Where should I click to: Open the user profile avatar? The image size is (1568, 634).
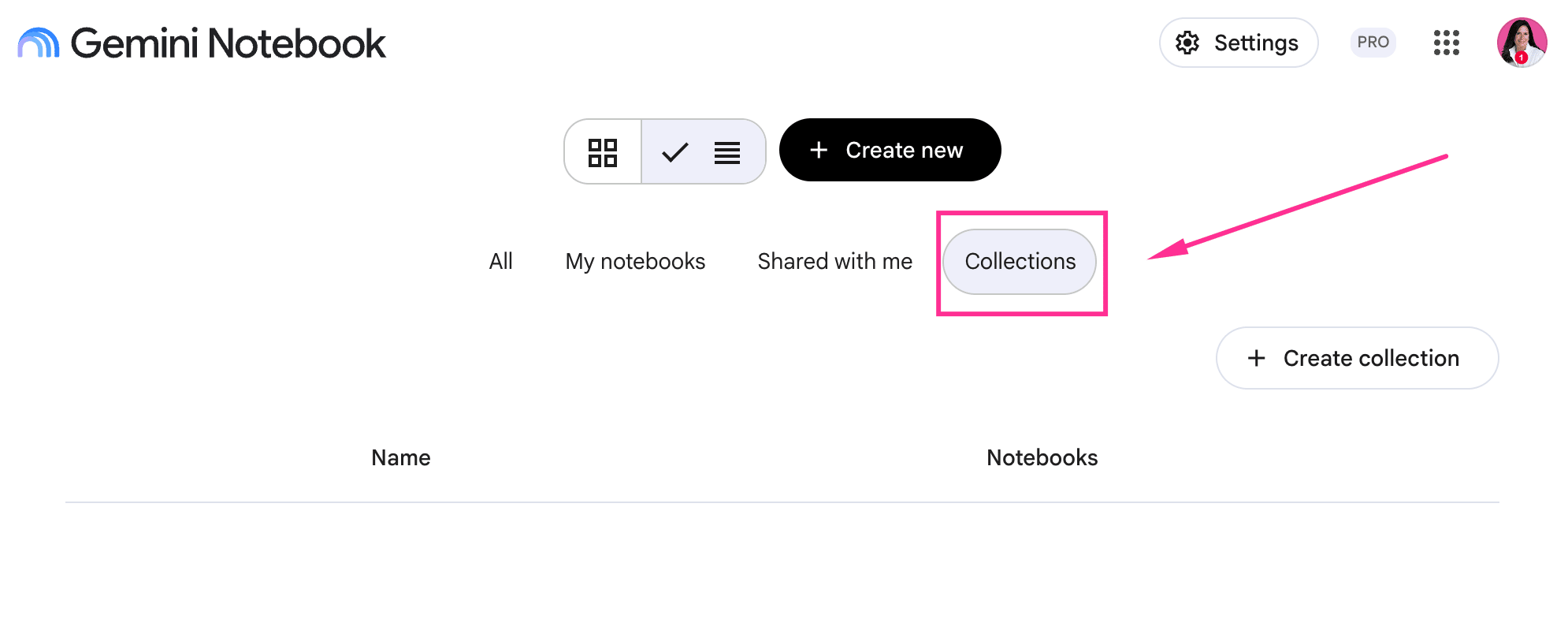click(1522, 43)
